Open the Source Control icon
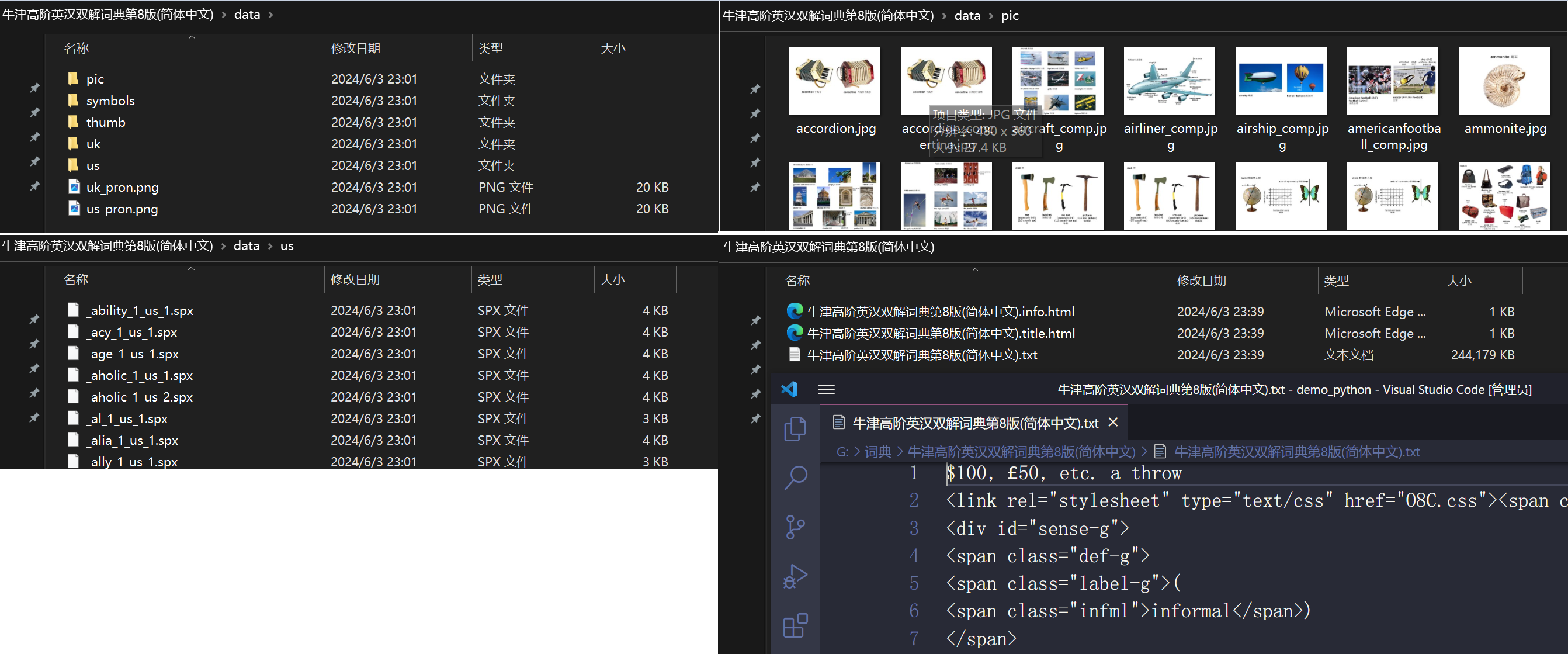This screenshot has width=1568, height=654. tap(795, 527)
